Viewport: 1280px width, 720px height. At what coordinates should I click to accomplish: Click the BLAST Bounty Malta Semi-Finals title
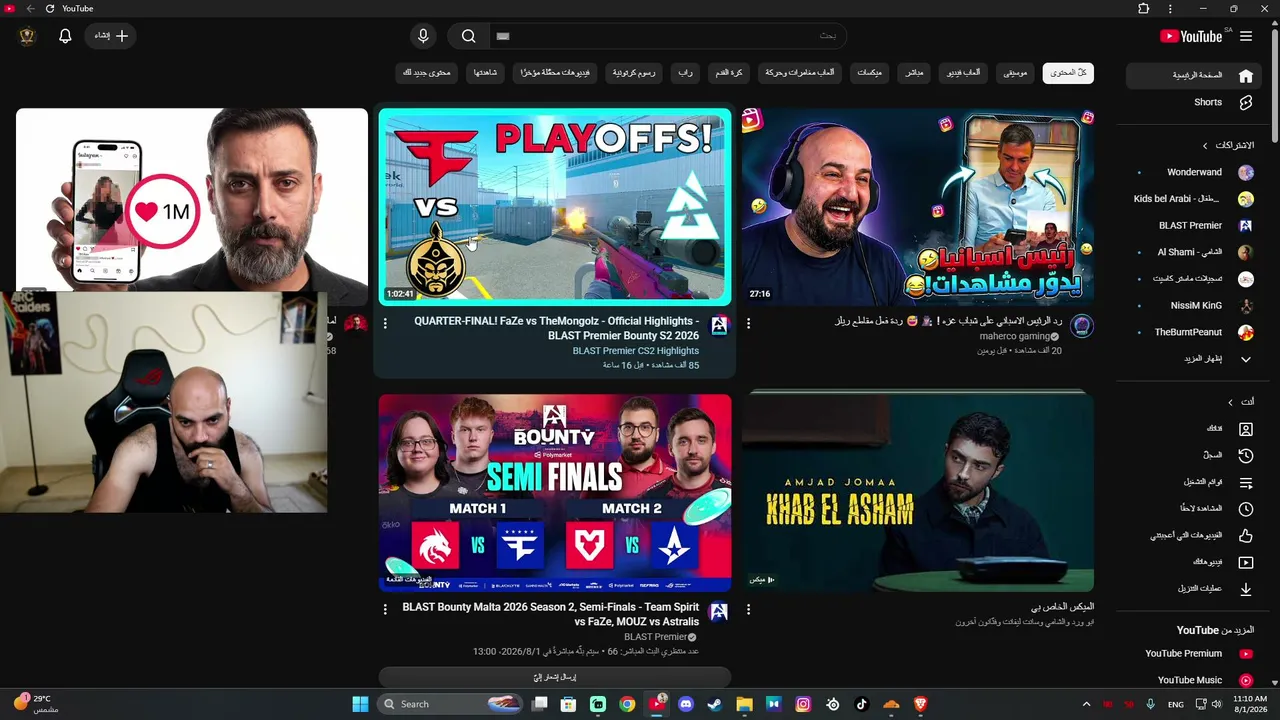pyautogui.click(x=551, y=614)
